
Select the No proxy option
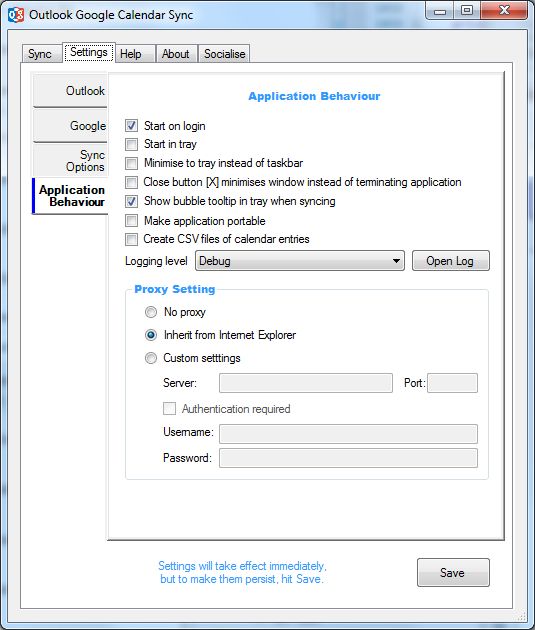151,312
